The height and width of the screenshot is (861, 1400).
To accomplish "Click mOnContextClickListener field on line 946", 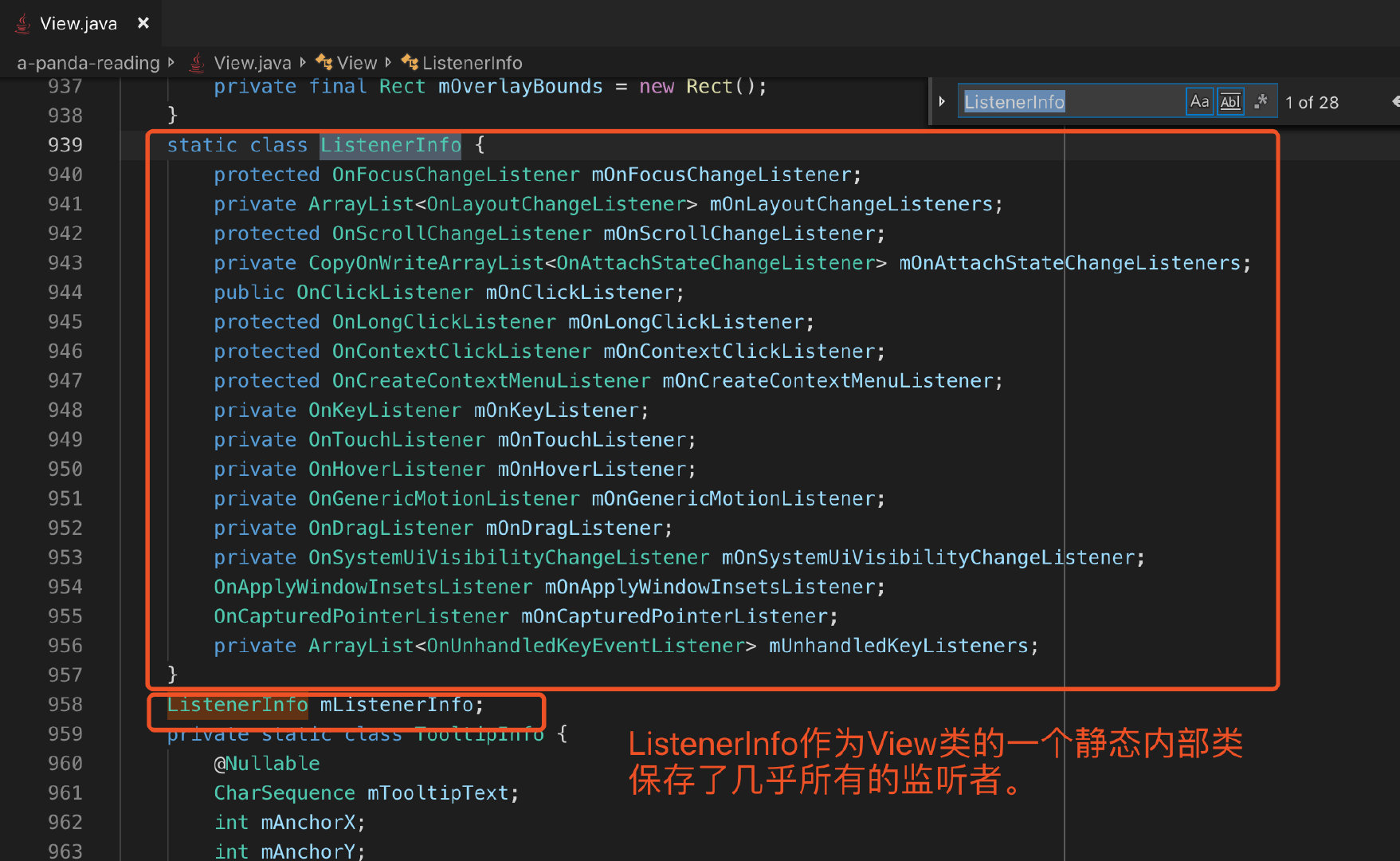I will click(x=739, y=352).
